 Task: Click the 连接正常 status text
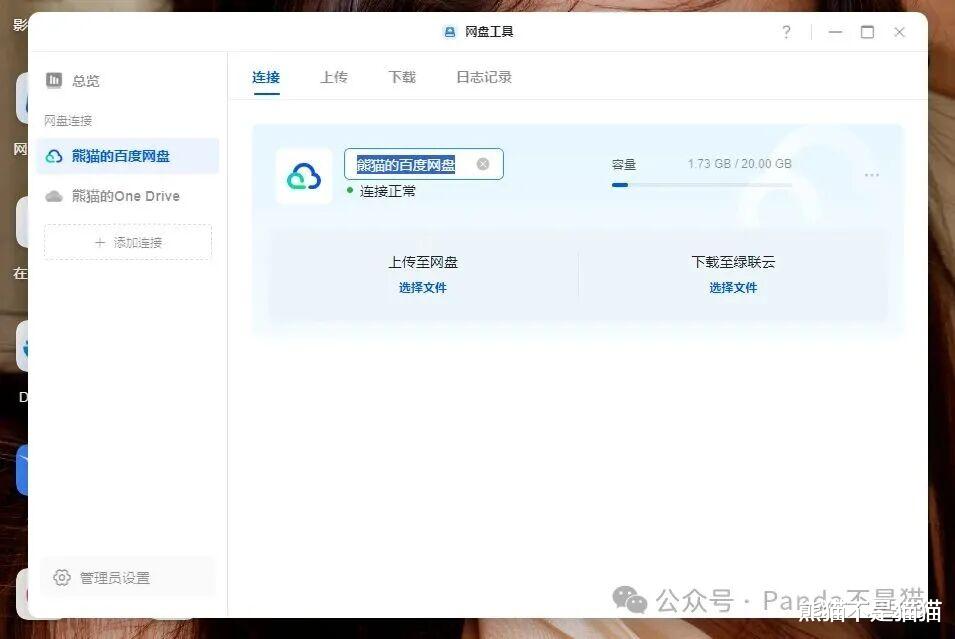[387, 191]
